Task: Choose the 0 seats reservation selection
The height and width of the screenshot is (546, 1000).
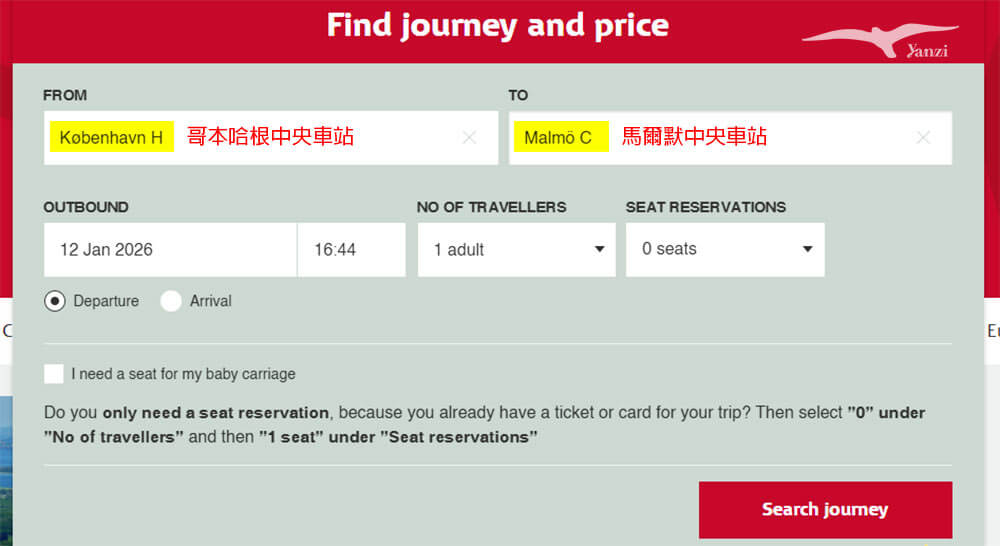Action: (x=725, y=249)
